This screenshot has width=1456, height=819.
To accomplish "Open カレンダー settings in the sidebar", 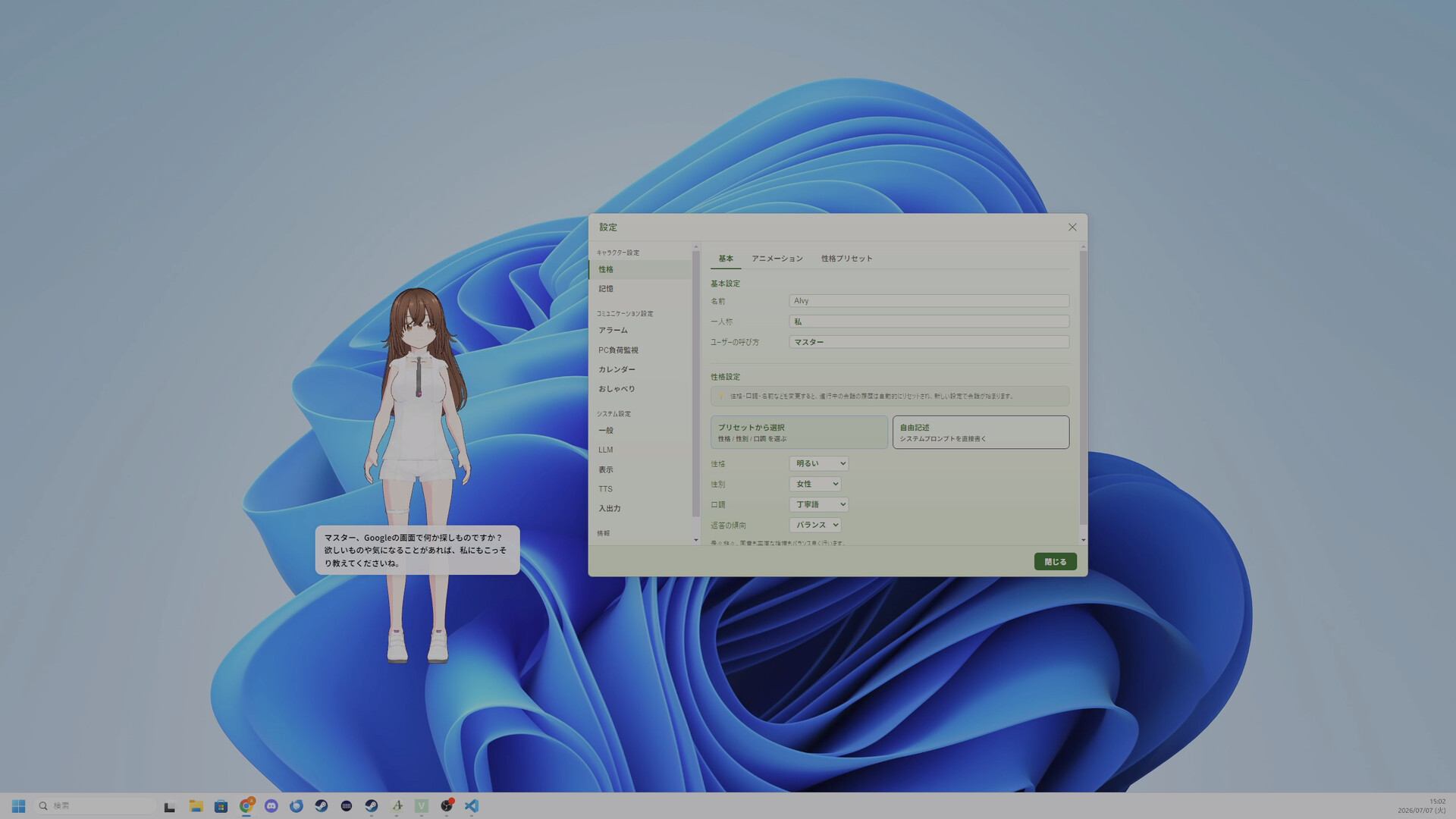I will pyautogui.click(x=640, y=369).
